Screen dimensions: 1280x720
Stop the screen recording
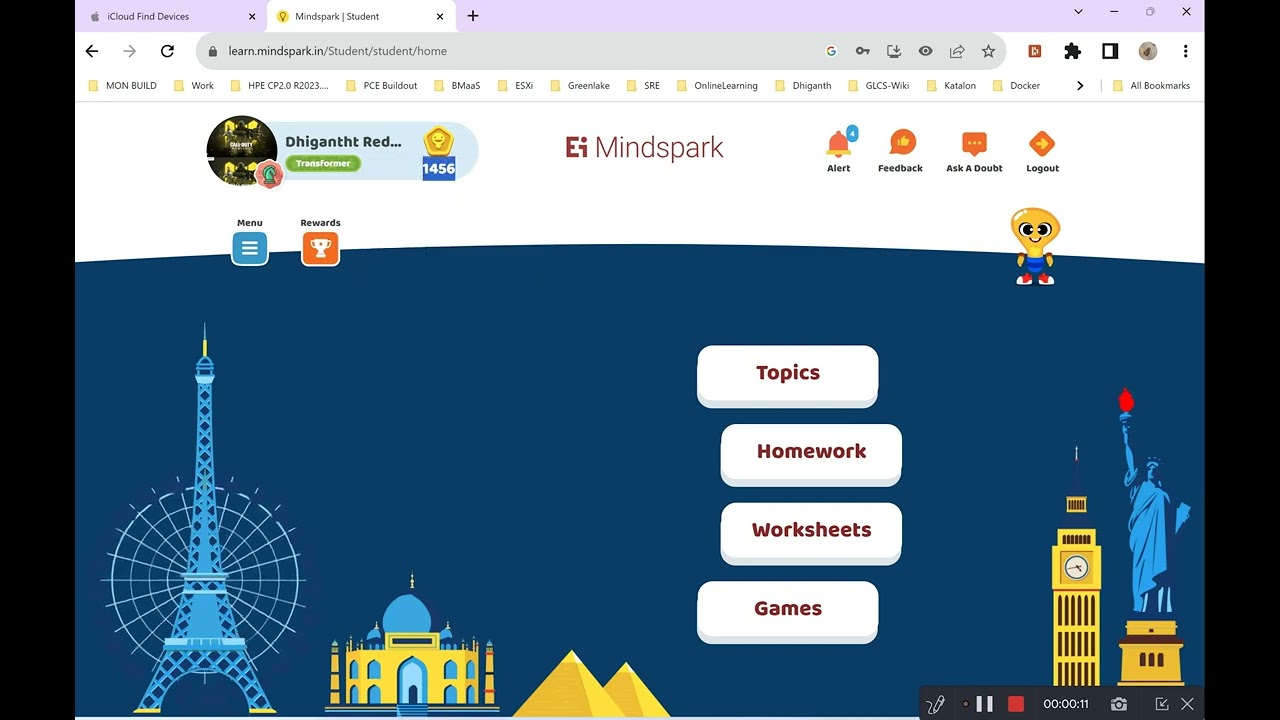[1016, 704]
